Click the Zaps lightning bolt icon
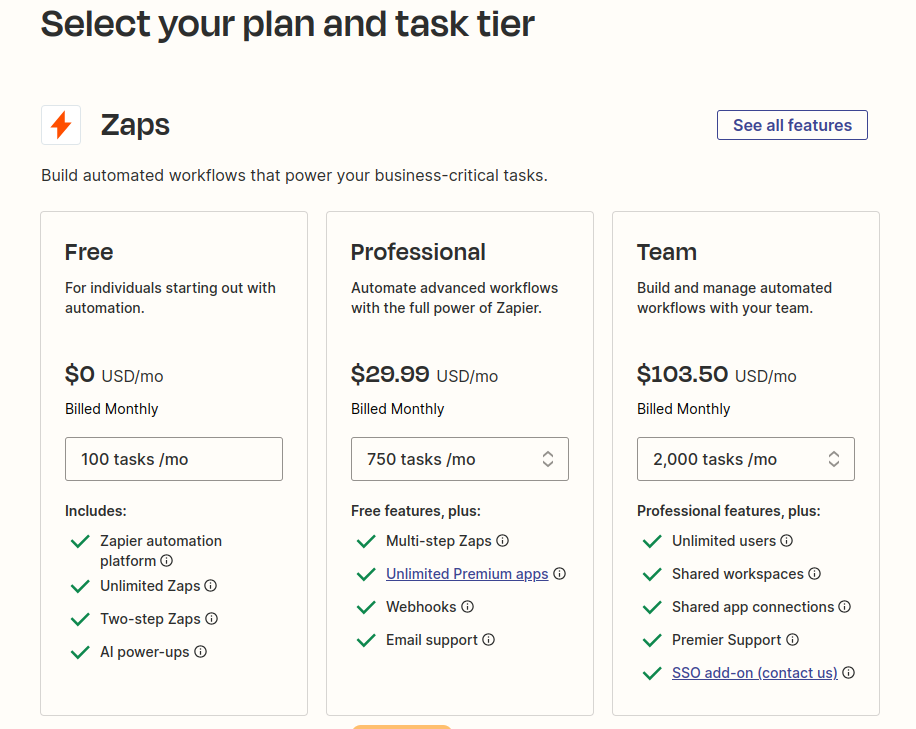The height and width of the screenshot is (729, 916). 61,125
